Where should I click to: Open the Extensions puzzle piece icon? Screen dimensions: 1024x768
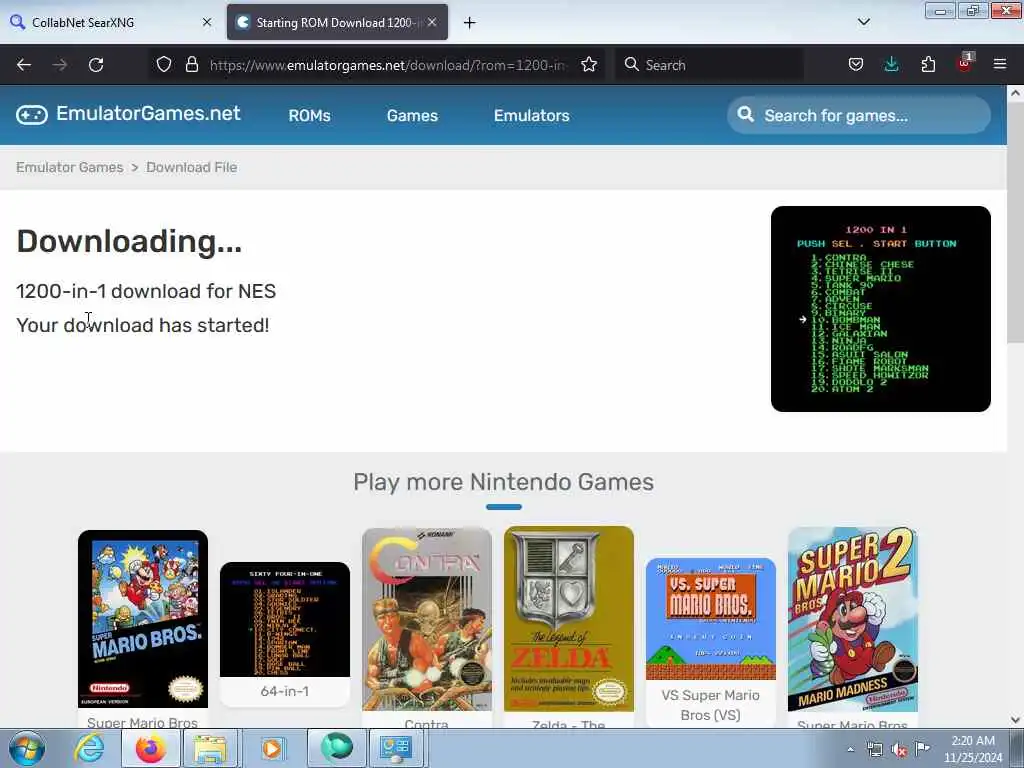click(x=928, y=64)
